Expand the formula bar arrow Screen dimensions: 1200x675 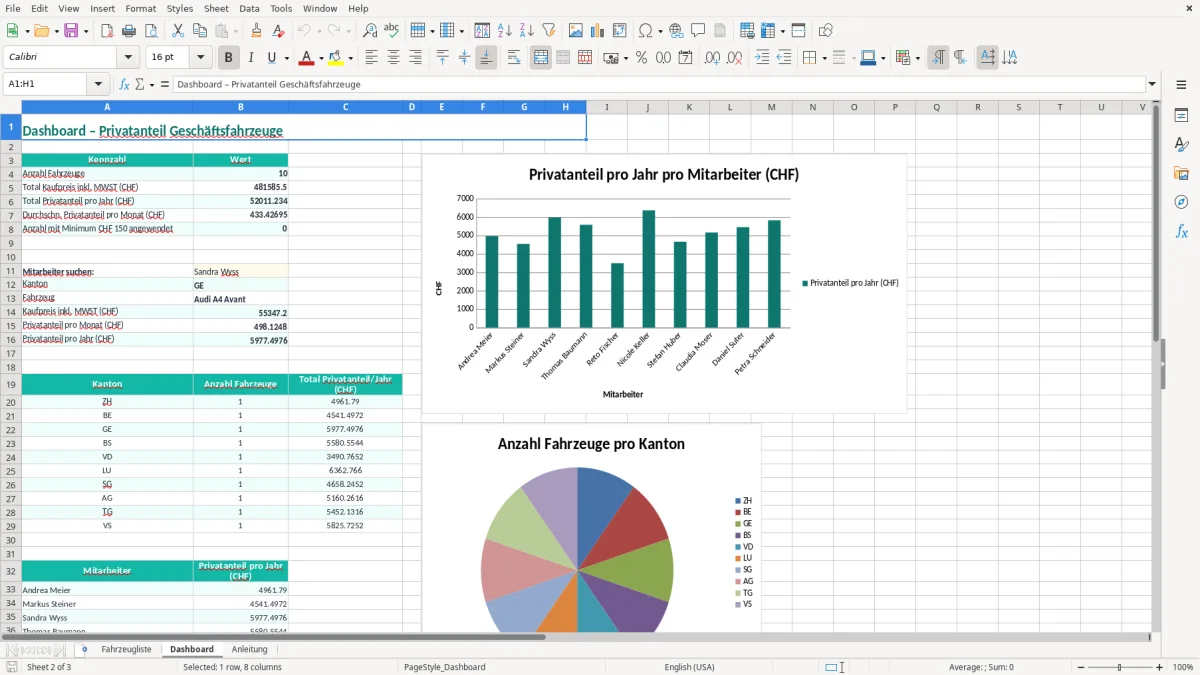(x=1152, y=84)
